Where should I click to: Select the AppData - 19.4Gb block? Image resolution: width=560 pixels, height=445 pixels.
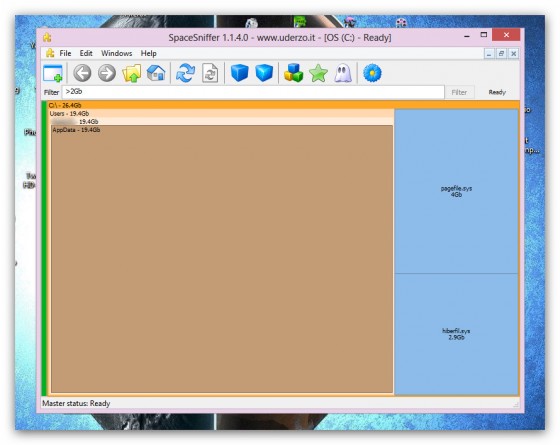tap(222, 259)
